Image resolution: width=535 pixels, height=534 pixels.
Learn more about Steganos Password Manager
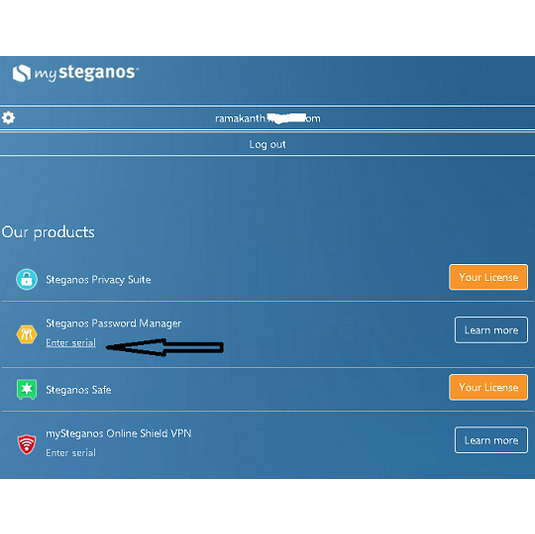click(491, 330)
